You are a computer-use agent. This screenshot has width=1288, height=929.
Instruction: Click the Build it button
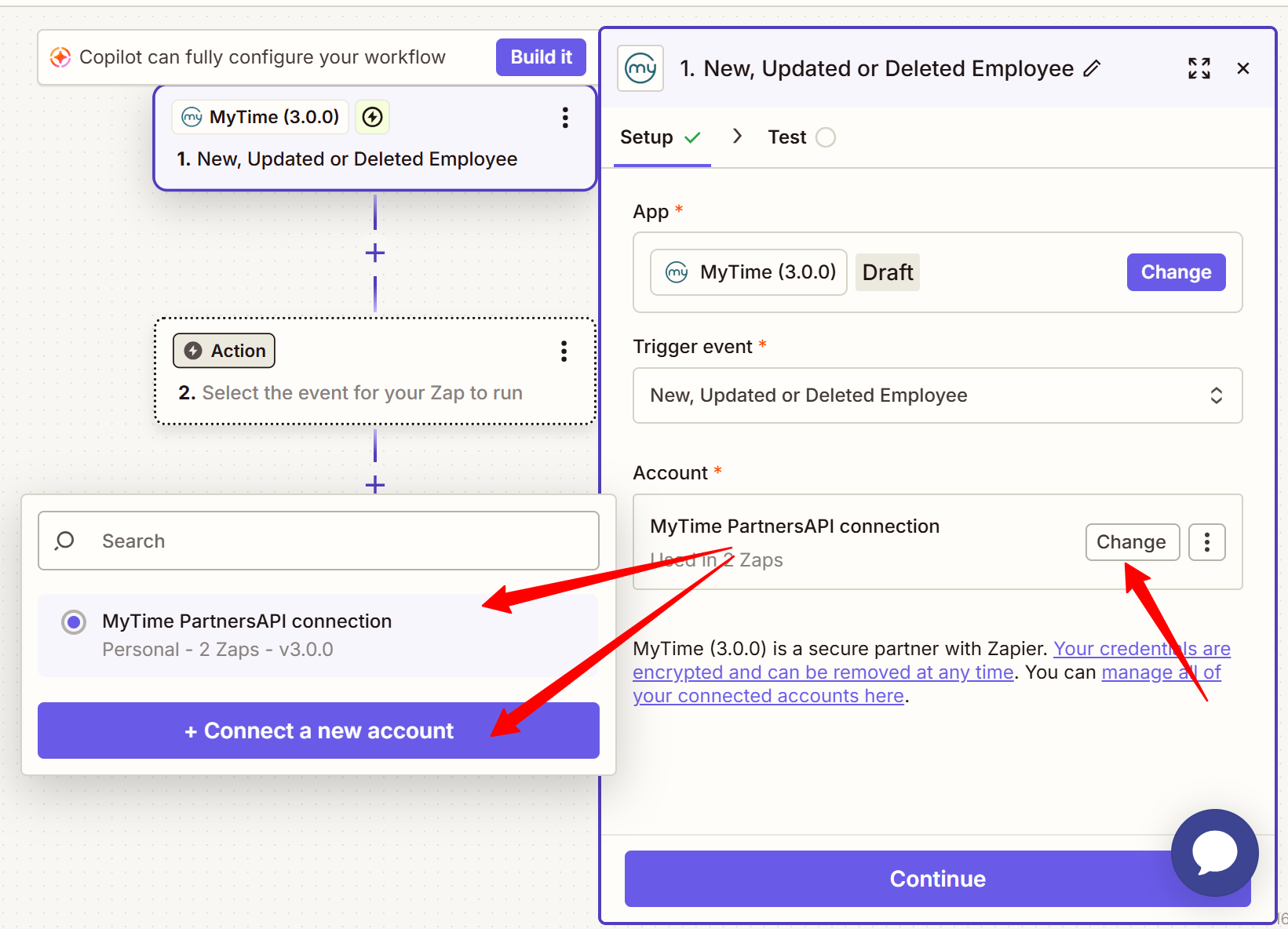(541, 57)
